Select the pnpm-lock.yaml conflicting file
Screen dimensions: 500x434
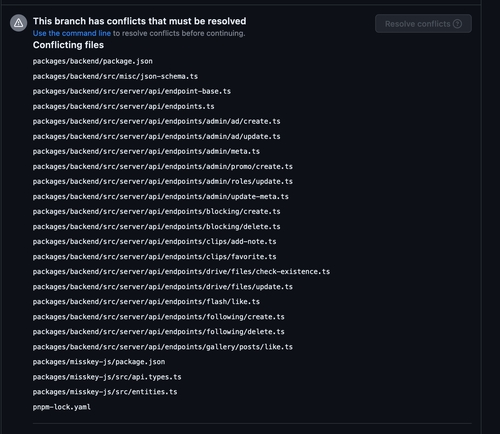pos(62,407)
